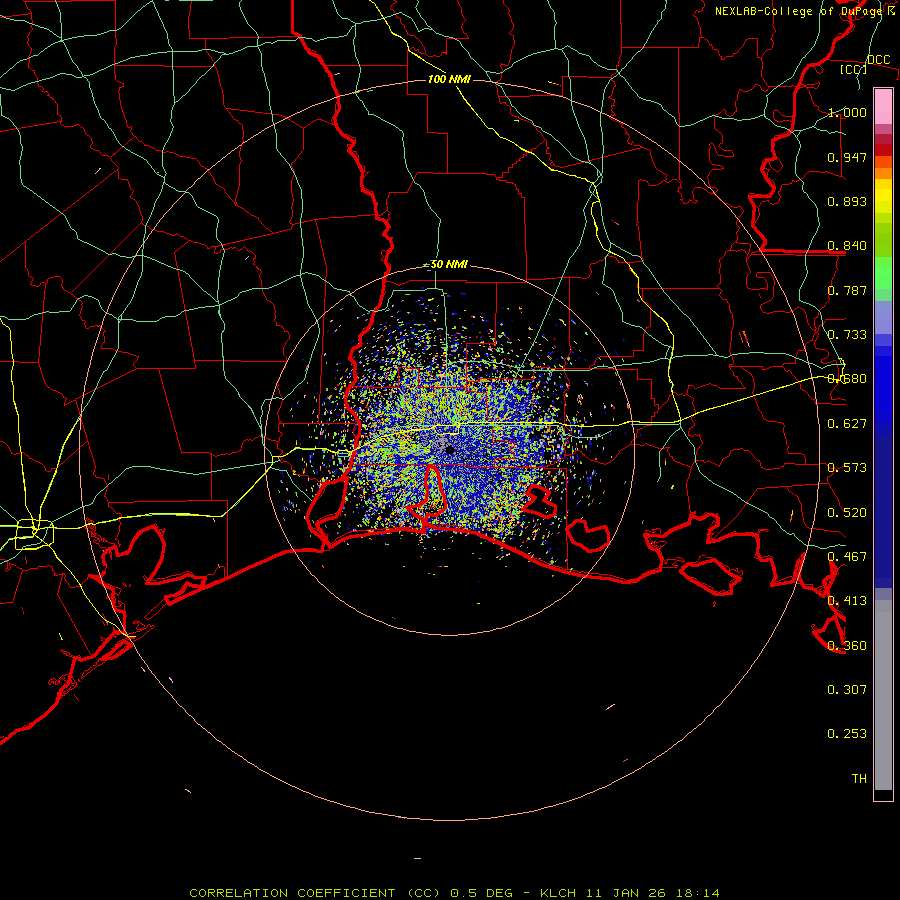Viewport: 900px width, 900px height.
Task: Click the KLCH station ID in the caption
Action: click(558, 893)
